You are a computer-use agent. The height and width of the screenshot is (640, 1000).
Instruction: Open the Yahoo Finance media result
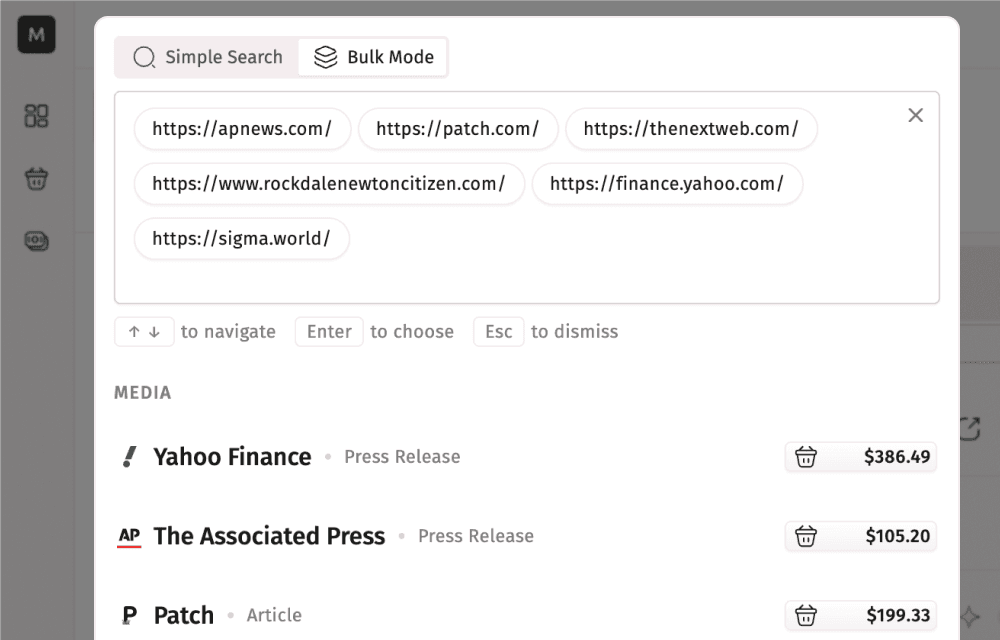click(x=526, y=456)
